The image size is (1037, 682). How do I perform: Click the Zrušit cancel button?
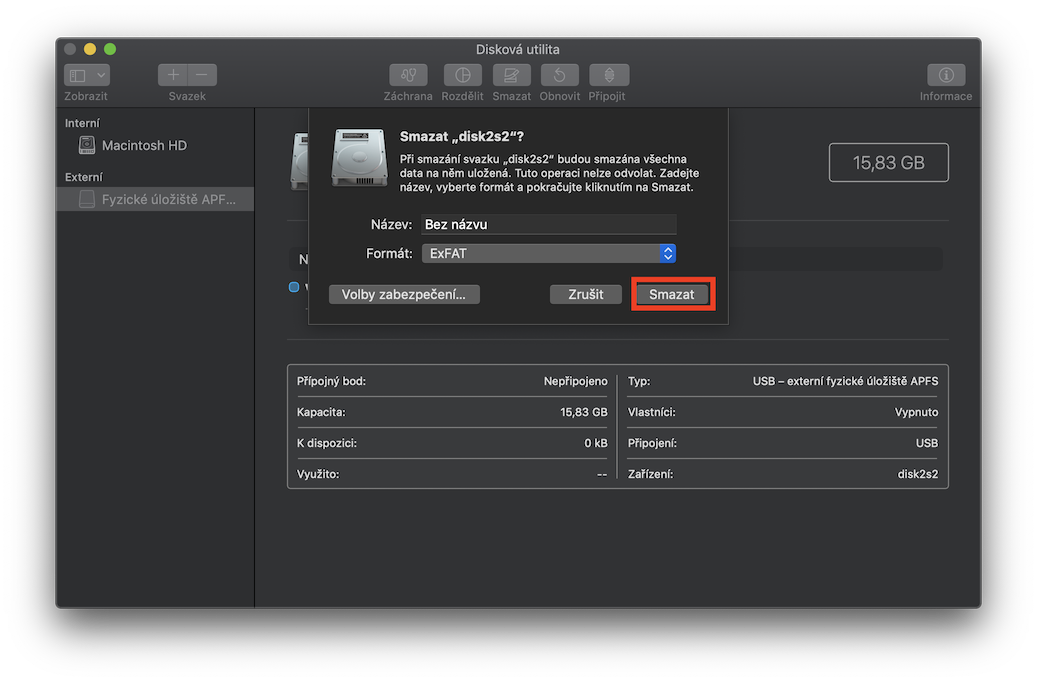coord(585,294)
